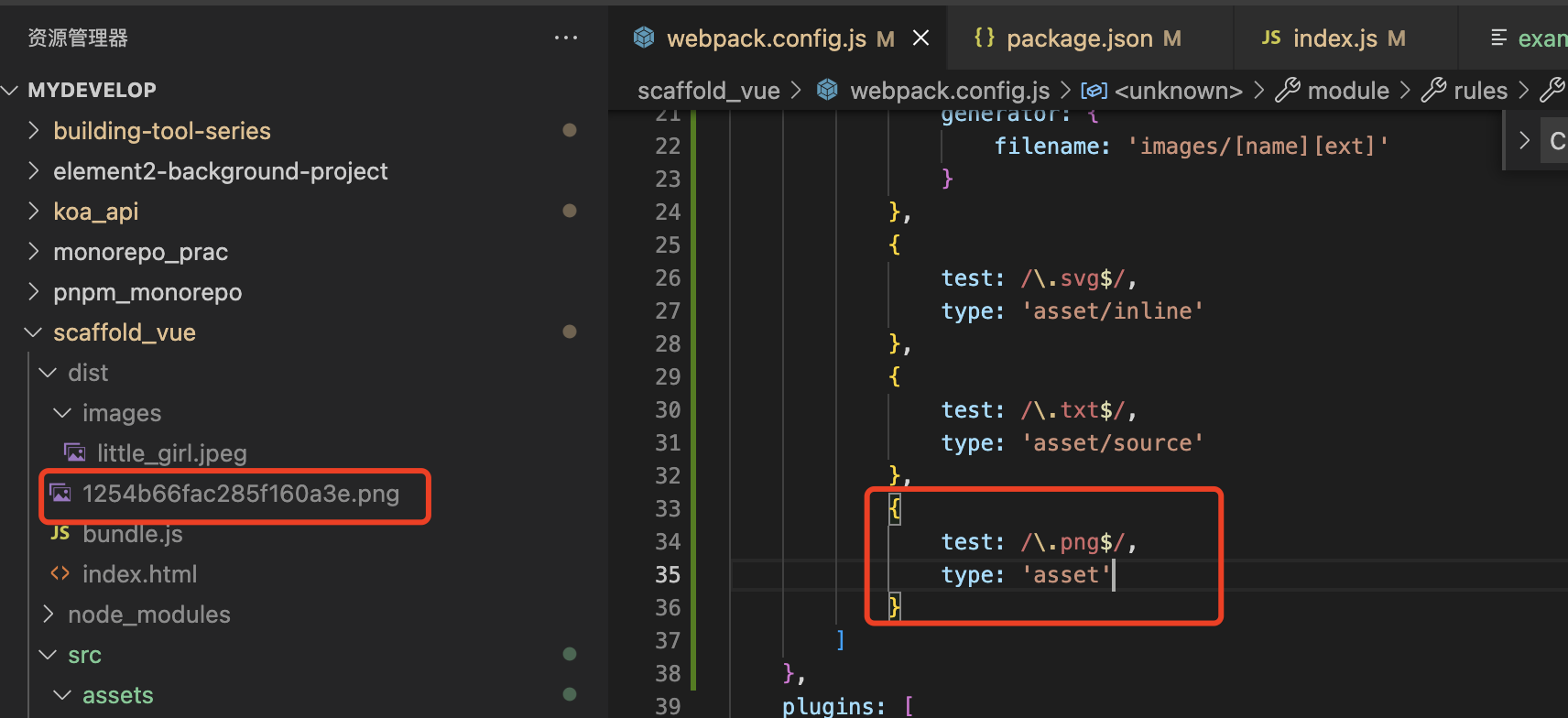Click the /\.png$/ regex on line 34
This screenshot has height=718, width=1568.
(x=1073, y=541)
